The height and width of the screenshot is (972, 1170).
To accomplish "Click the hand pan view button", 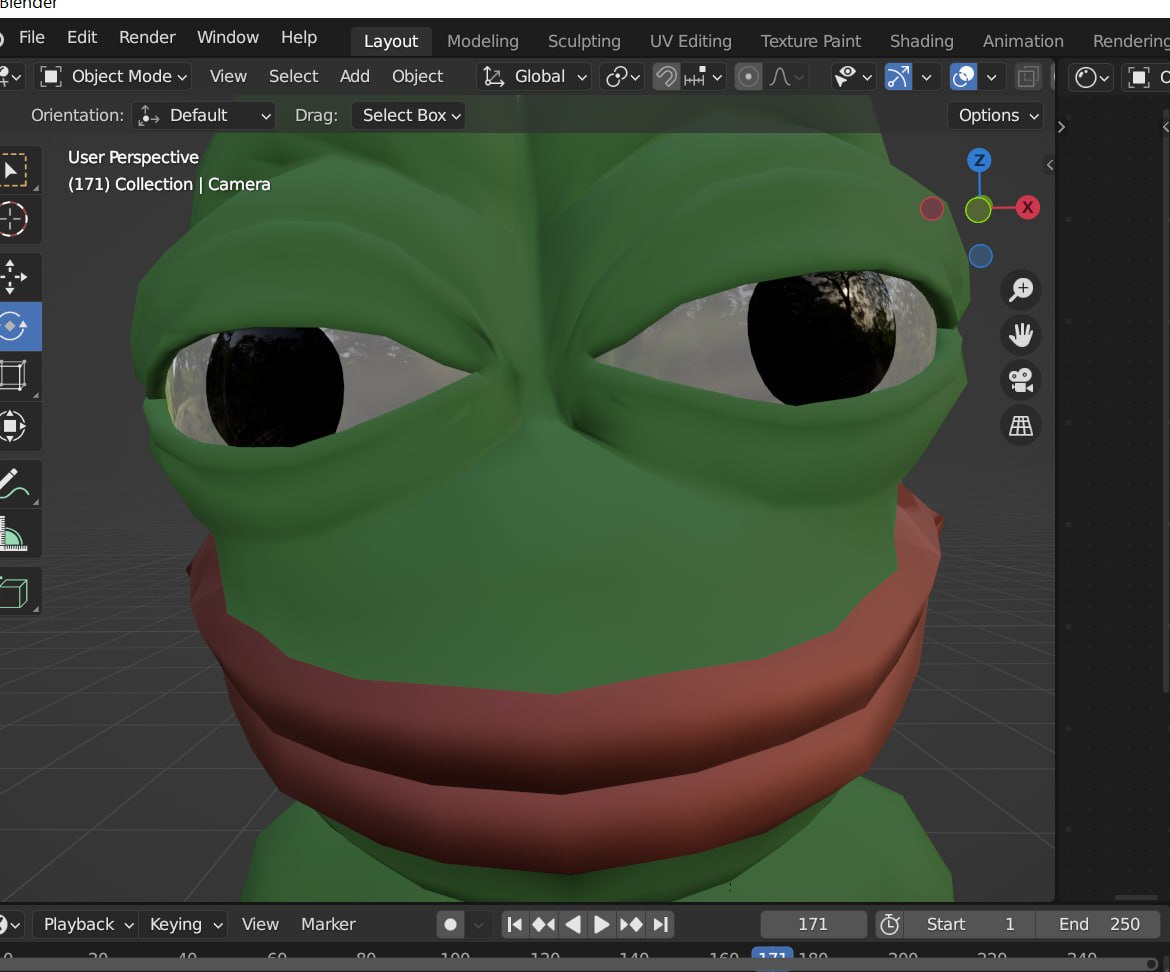I will [1021, 334].
